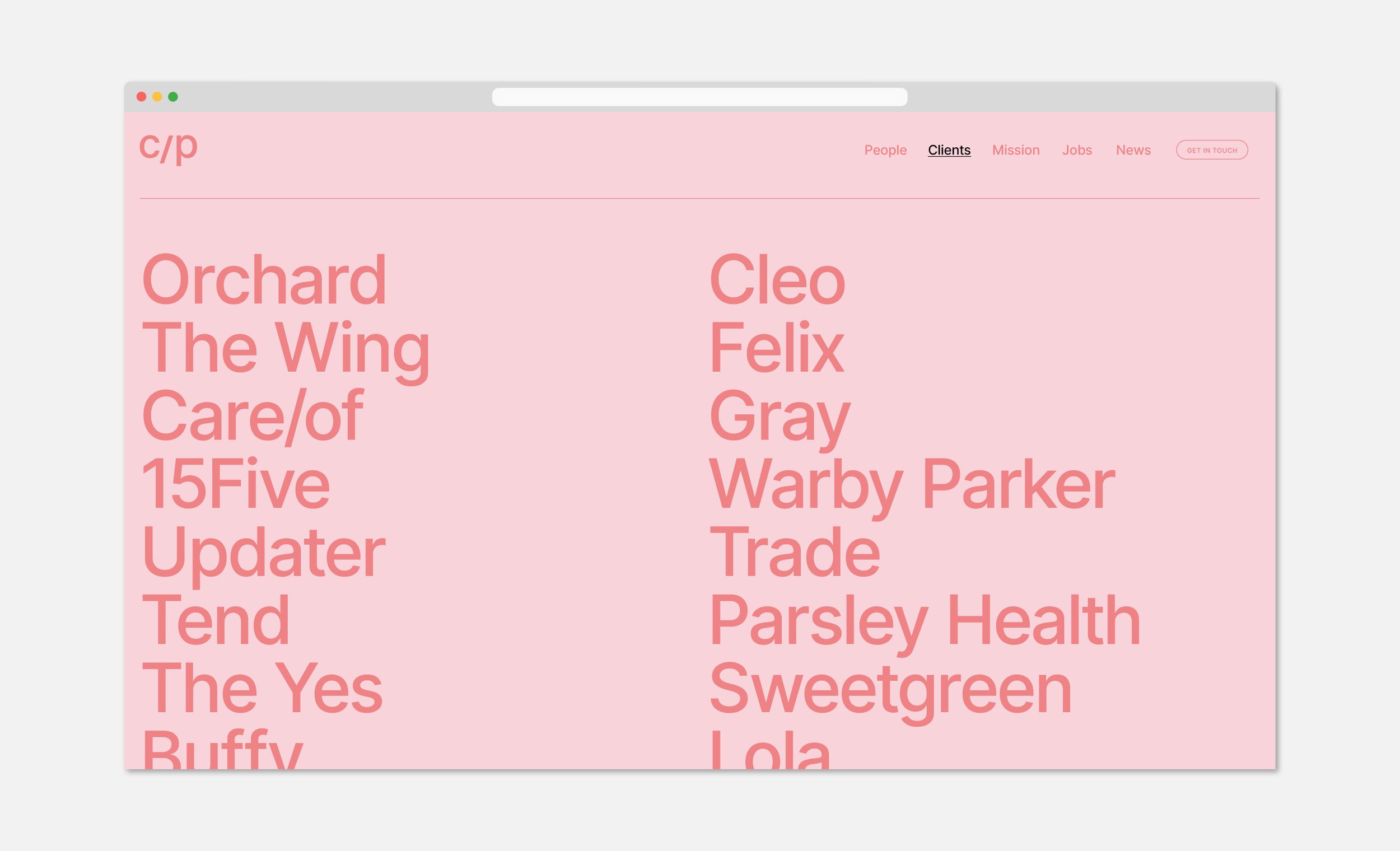Open The Yes client link
This screenshot has height=851, width=1400.
[x=262, y=688]
